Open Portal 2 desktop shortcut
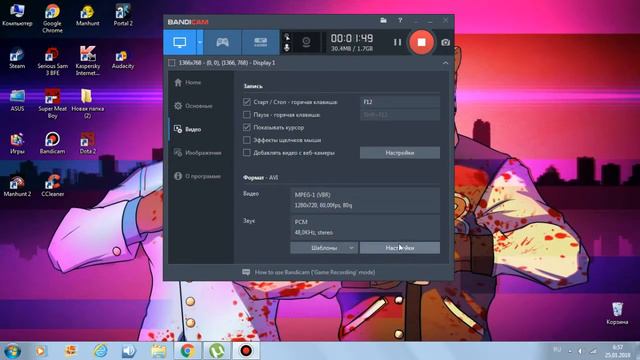 tap(123, 15)
